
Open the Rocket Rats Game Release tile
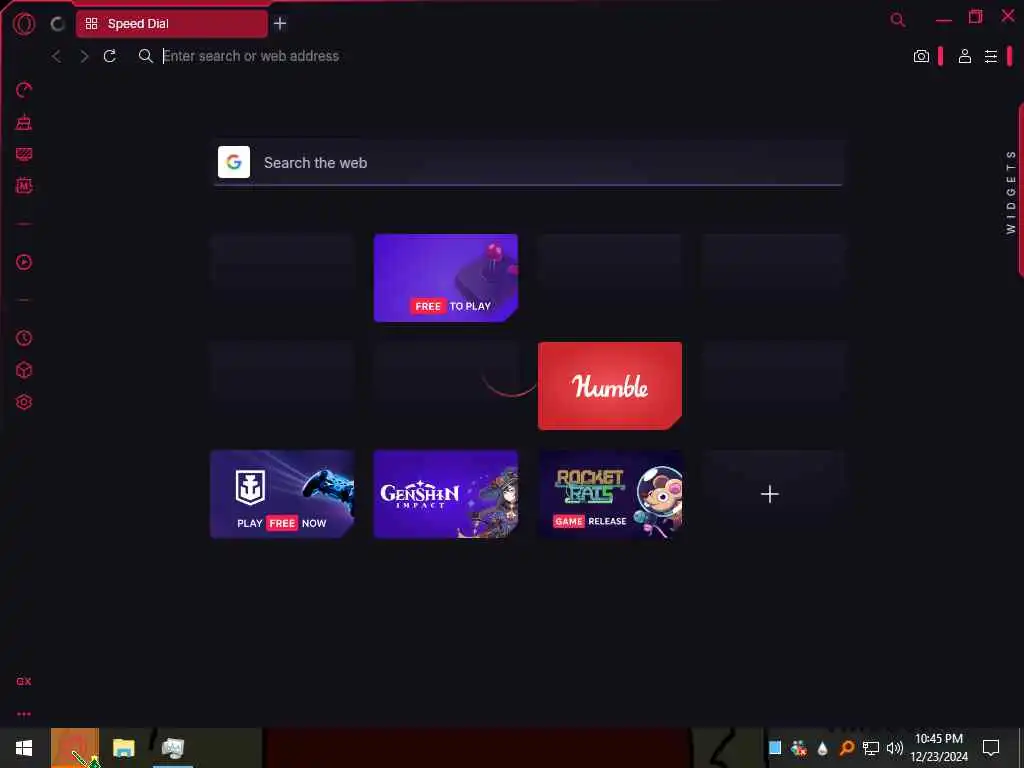(x=610, y=494)
